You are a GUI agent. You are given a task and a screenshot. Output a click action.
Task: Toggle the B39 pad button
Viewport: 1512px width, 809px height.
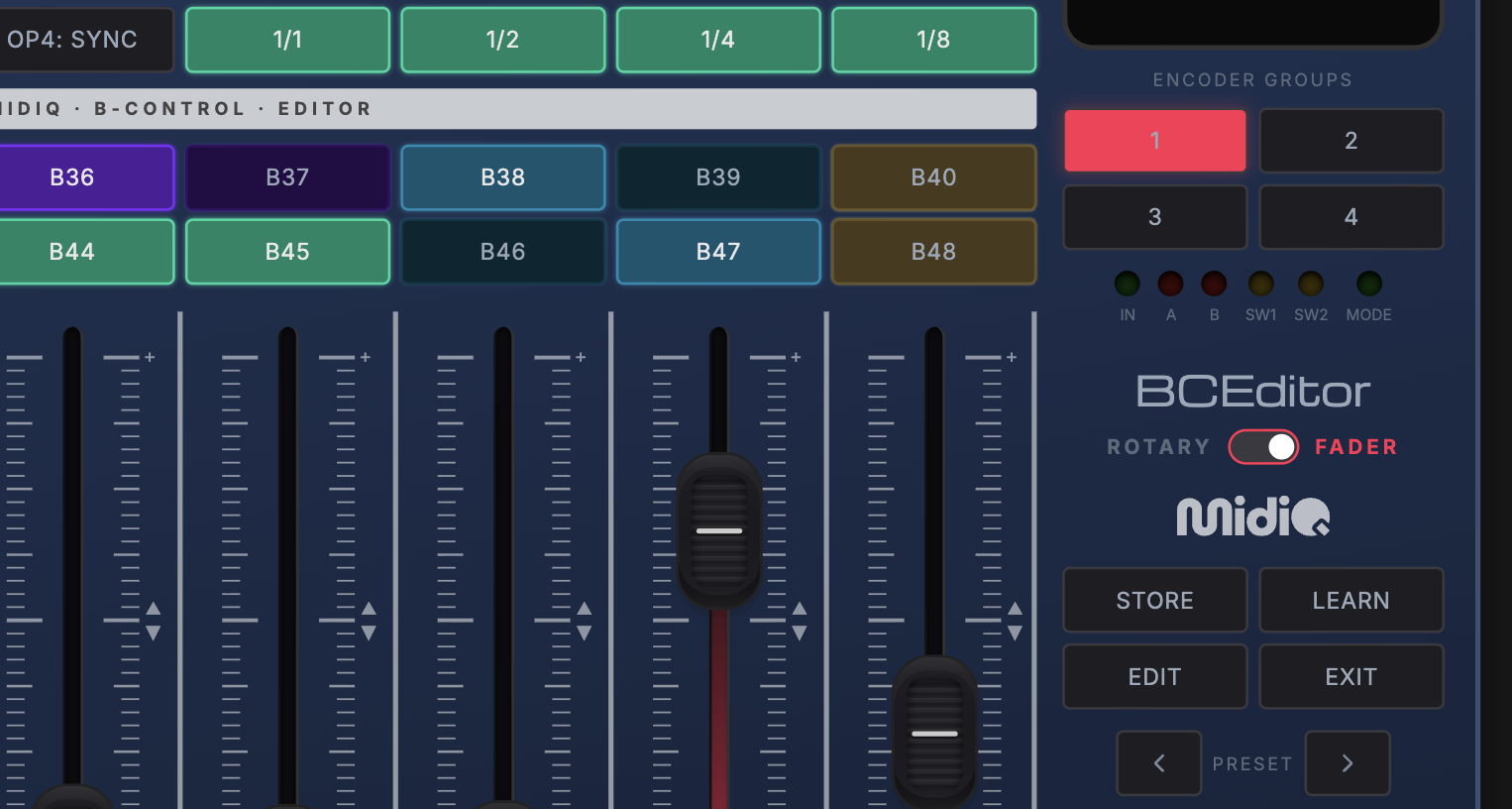point(718,177)
